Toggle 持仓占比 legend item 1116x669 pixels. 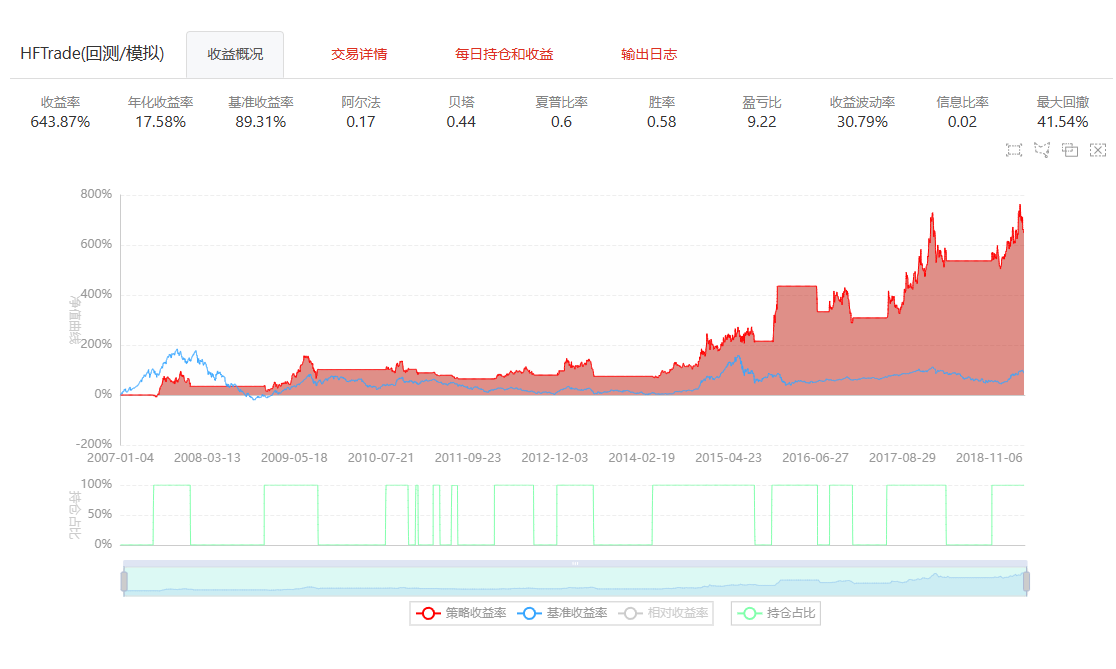coord(776,613)
